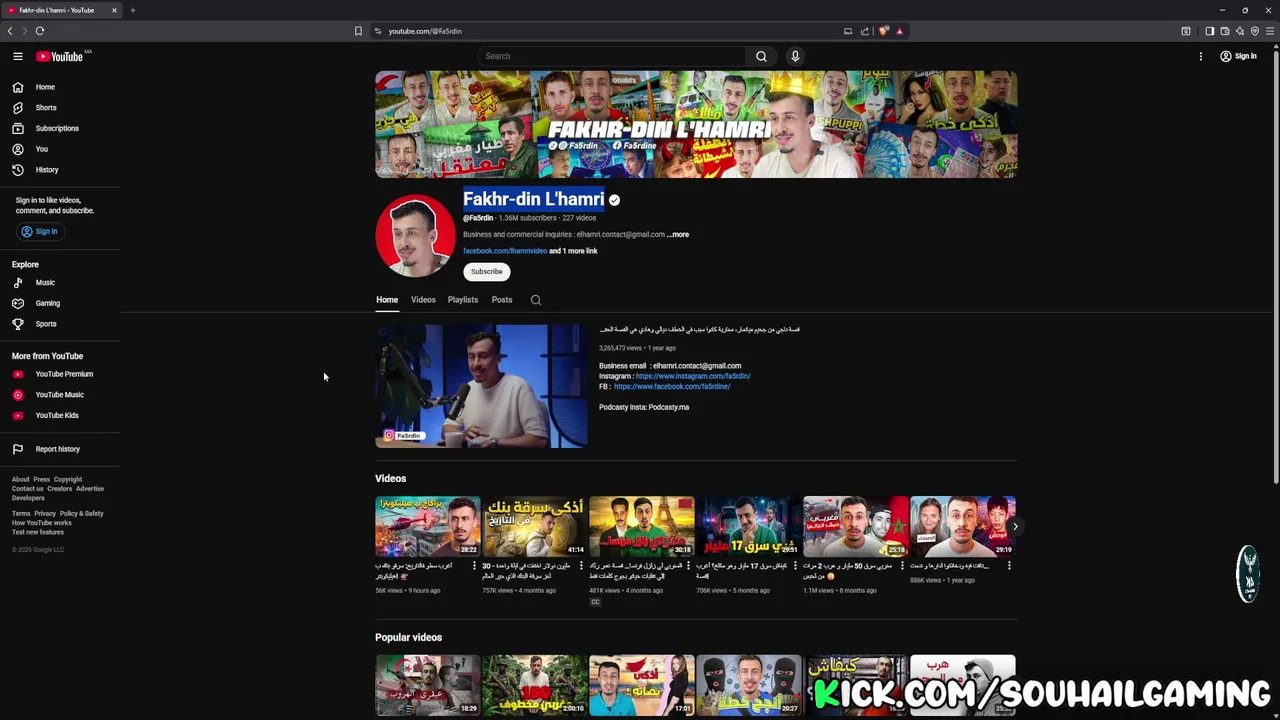Click the Brave Rewards triangle icon
1280x720 pixels.
[x=899, y=31]
